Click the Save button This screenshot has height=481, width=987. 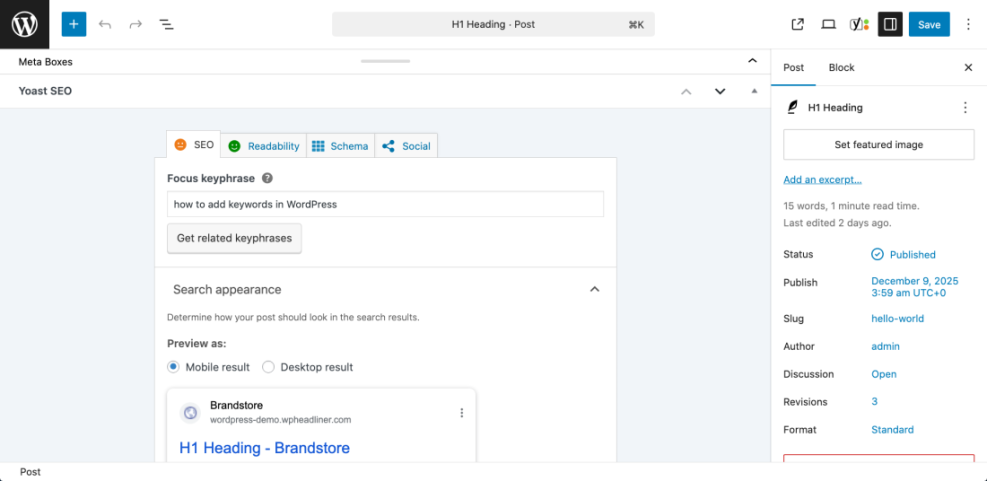pyautogui.click(x=929, y=25)
